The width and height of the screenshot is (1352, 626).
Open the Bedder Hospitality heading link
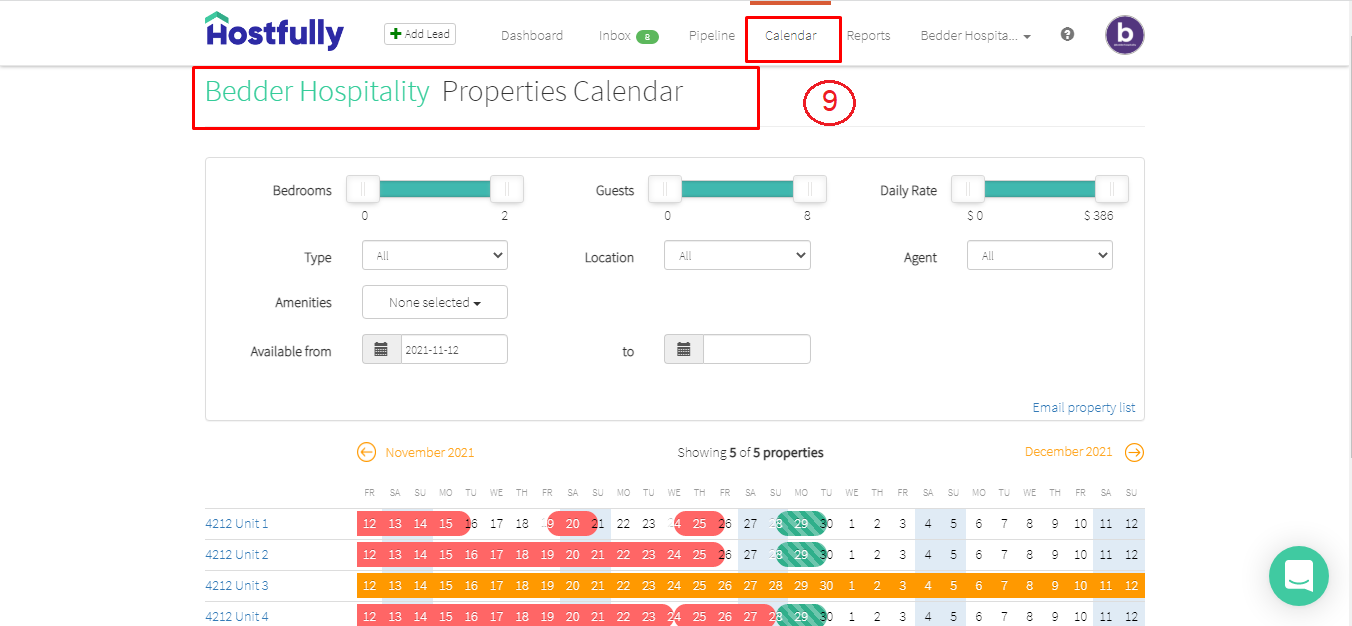click(x=317, y=92)
